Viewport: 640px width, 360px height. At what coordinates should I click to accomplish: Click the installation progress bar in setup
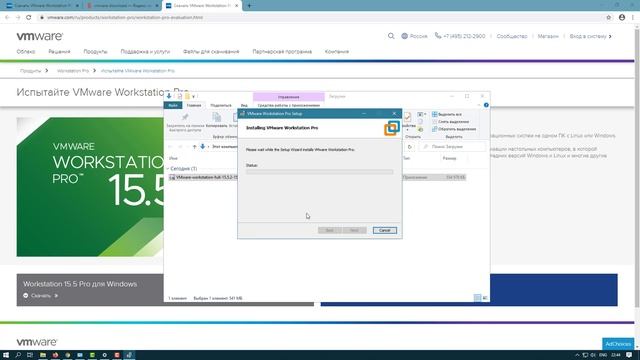320,172
